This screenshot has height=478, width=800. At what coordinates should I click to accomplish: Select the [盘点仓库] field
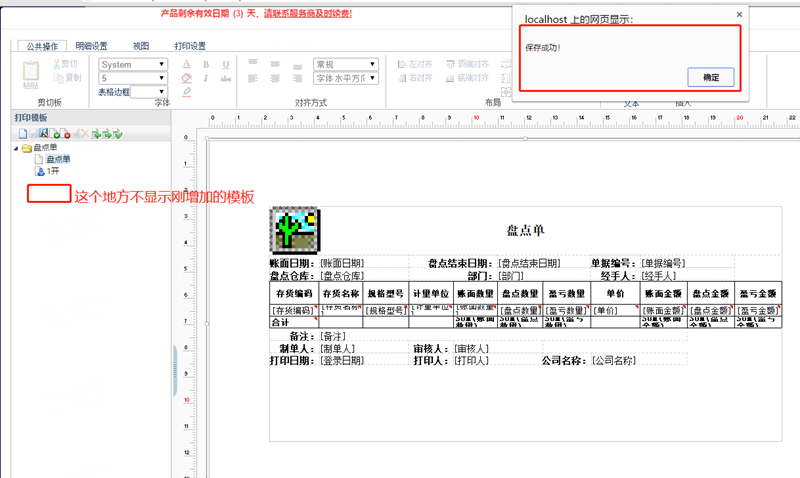click(x=342, y=276)
